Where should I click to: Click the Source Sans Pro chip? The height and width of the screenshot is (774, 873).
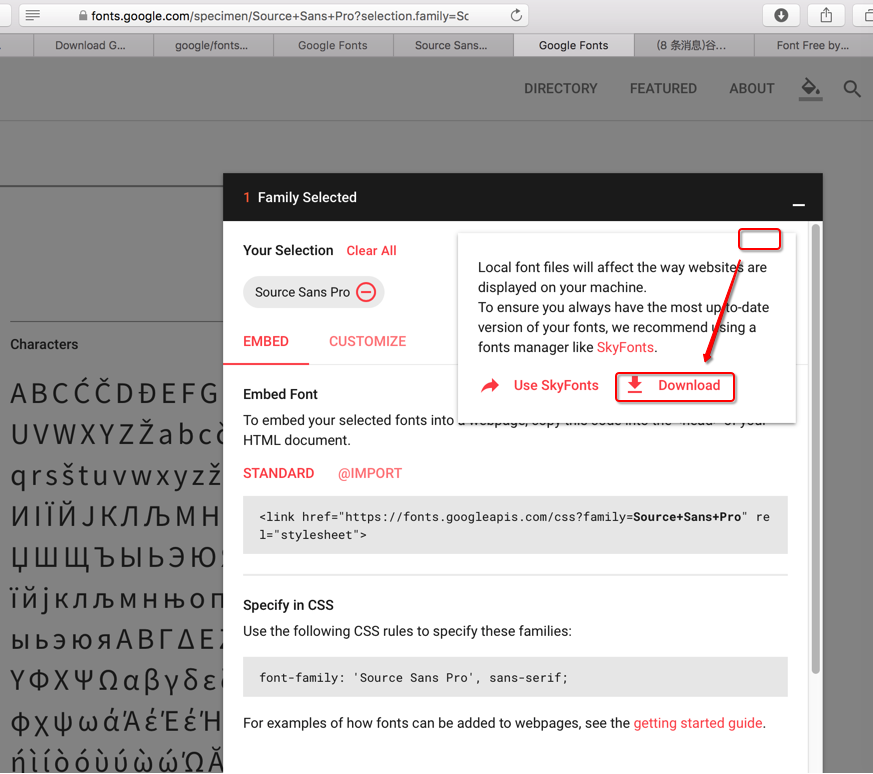click(x=313, y=292)
